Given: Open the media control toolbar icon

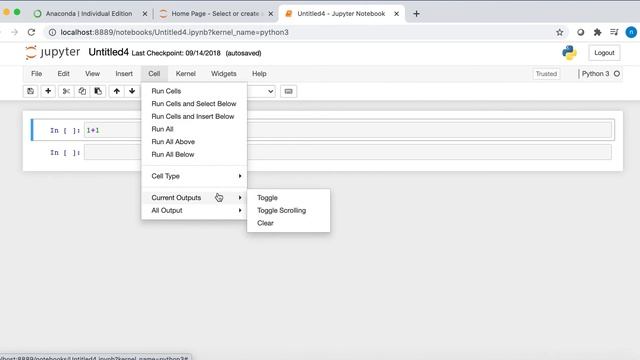Looking at the screenshot, I should pos(614,32).
